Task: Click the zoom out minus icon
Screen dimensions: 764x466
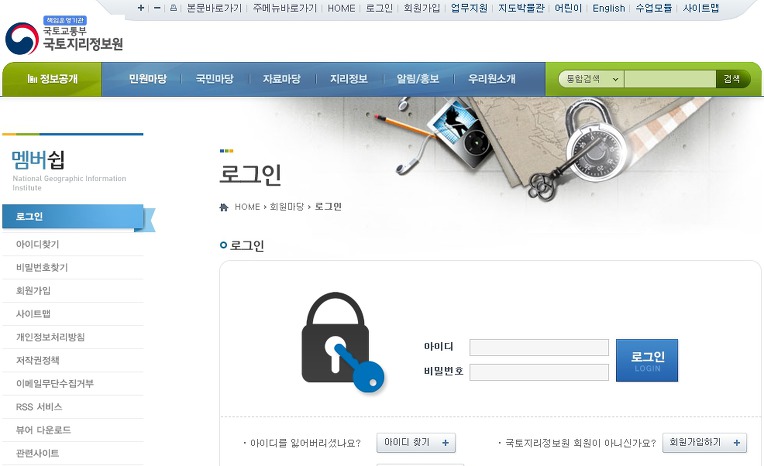Action: click(157, 8)
